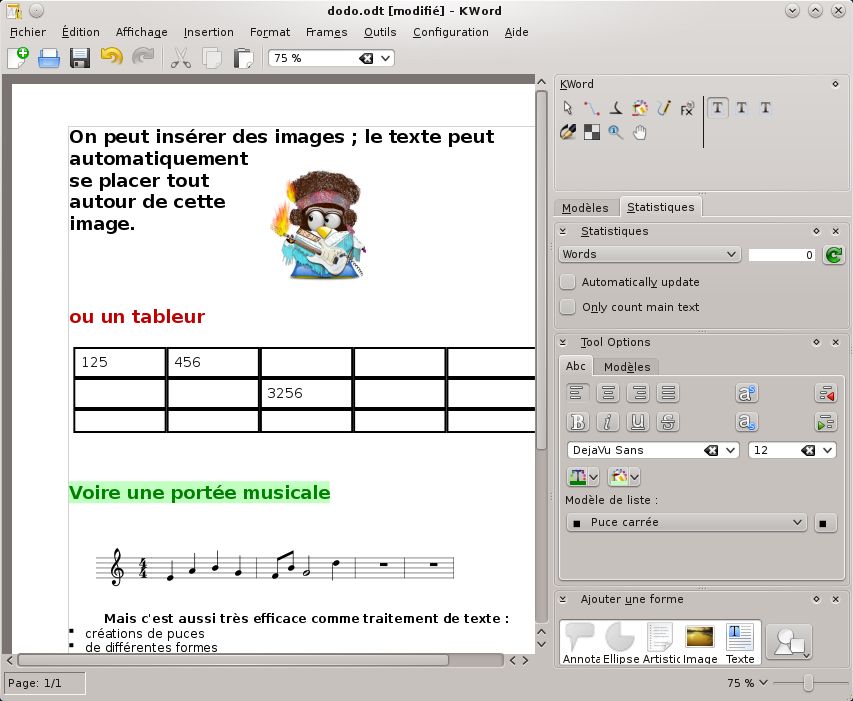
Task: Click the undo arrow in toolbar
Action: 111,58
